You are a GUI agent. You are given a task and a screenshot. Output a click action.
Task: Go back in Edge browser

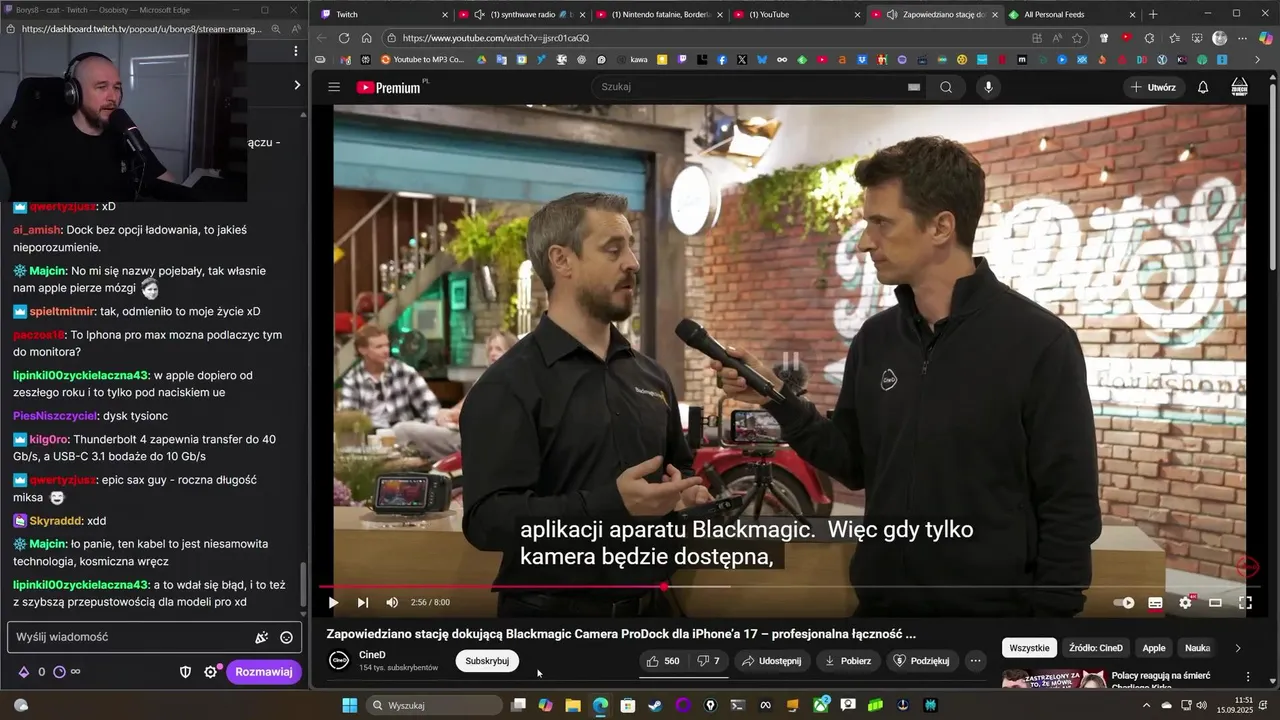pos(321,38)
